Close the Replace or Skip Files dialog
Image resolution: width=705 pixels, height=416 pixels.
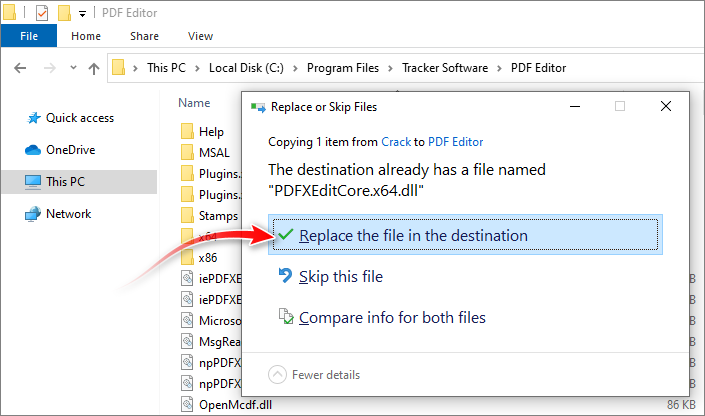tap(666, 106)
